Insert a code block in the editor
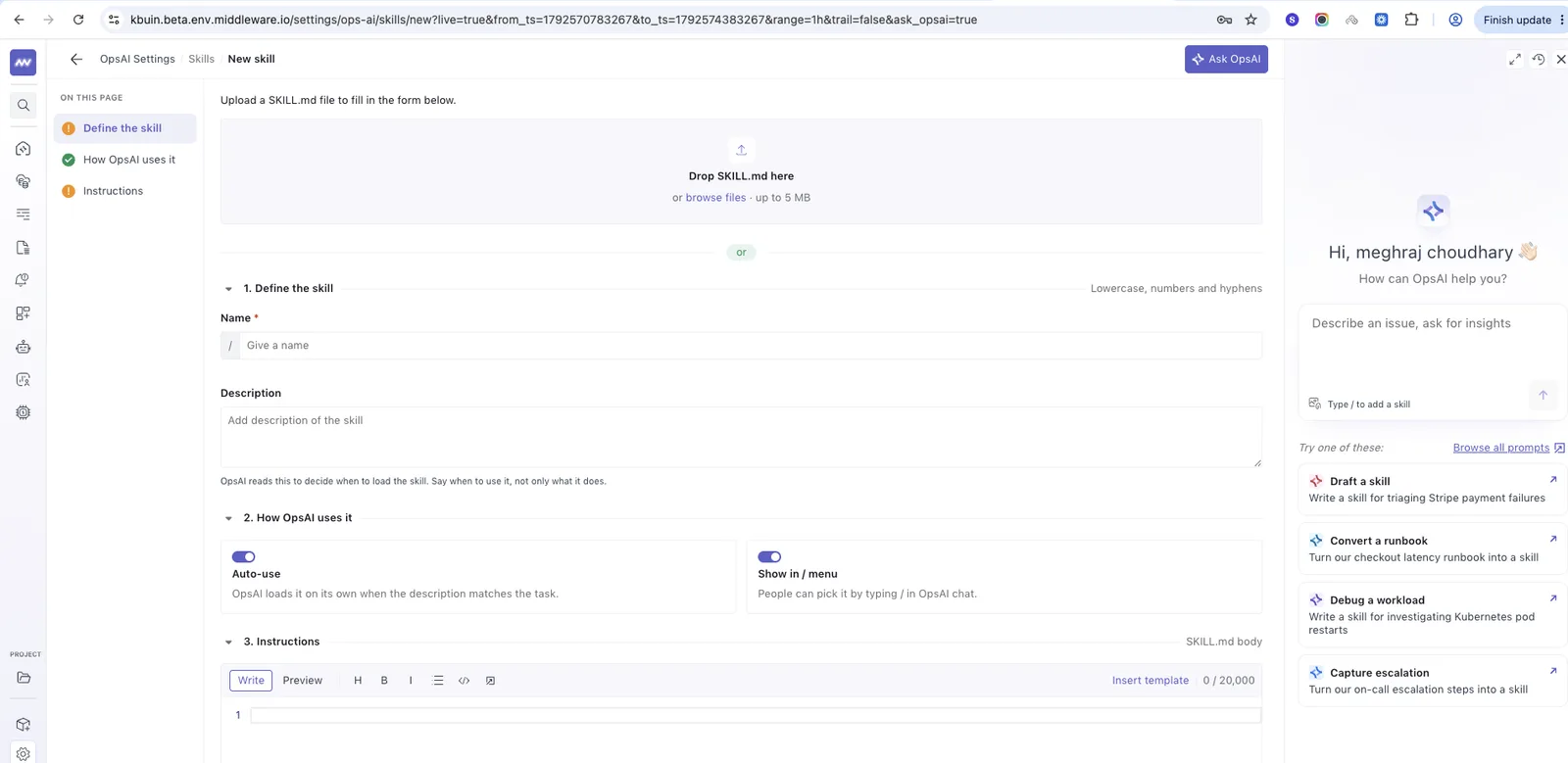This screenshot has width=1568, height=763. coord(465,681)
